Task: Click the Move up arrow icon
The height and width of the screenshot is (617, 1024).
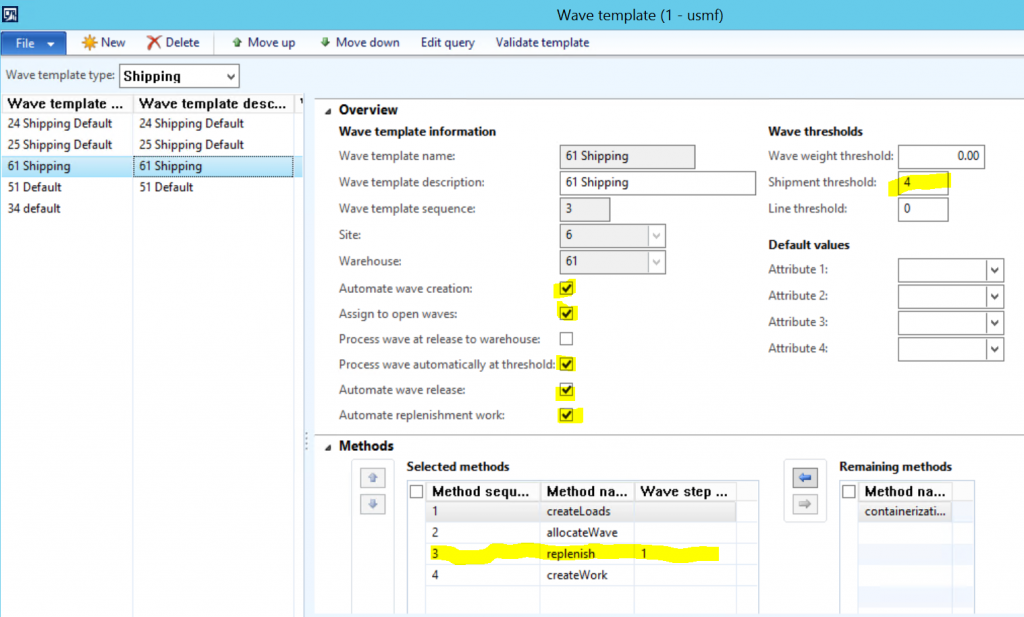Action: click(x=237, y=43)
